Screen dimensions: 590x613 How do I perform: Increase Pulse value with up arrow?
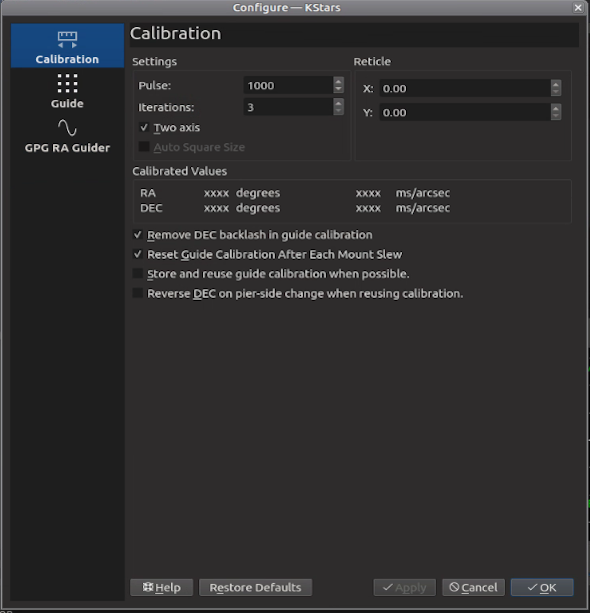[x=339, y=81]
